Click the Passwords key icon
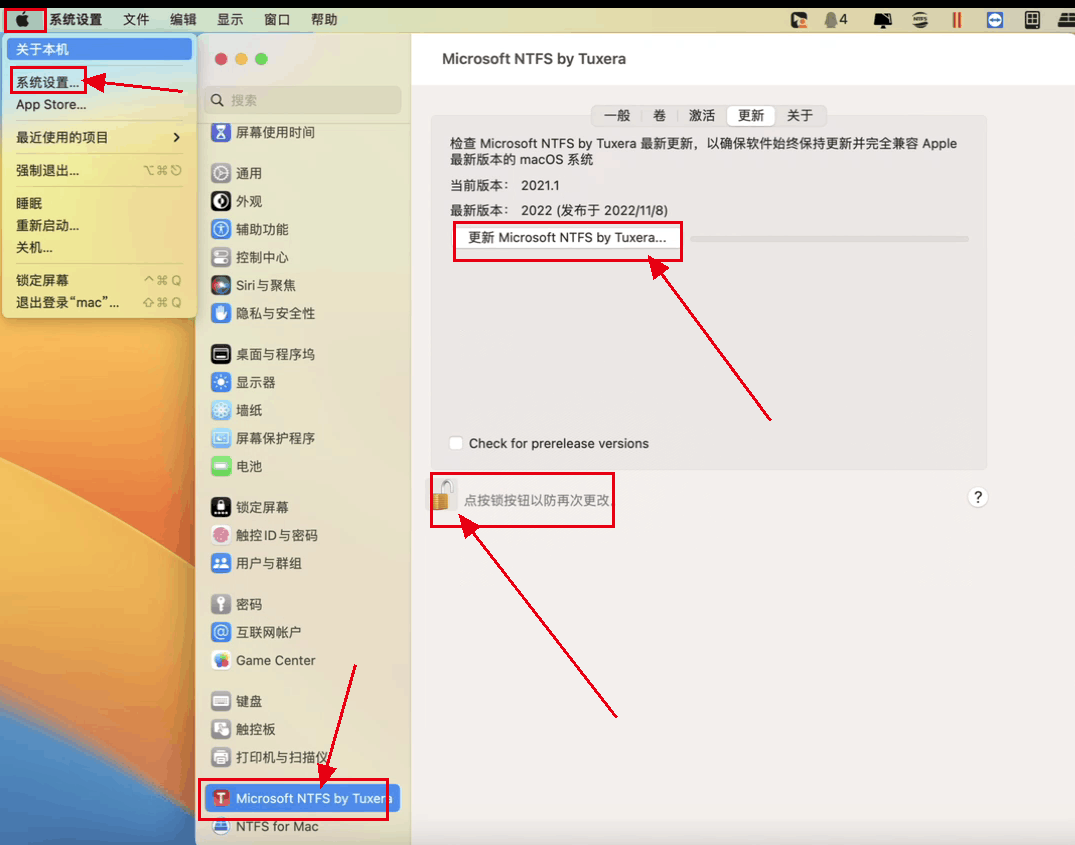This screenshot has width=1075, height=845. tap(221, 604)
